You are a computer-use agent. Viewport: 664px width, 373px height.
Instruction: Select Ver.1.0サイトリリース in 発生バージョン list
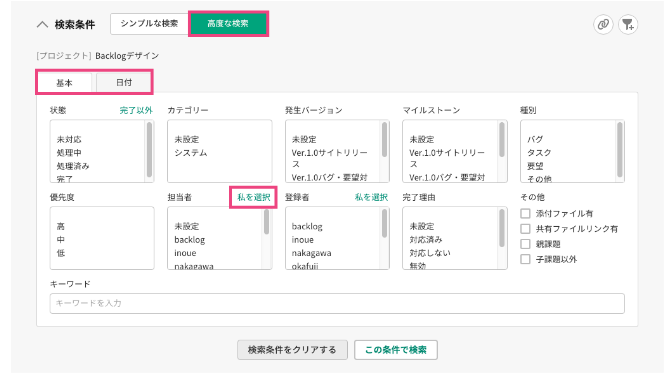[329, 158]
